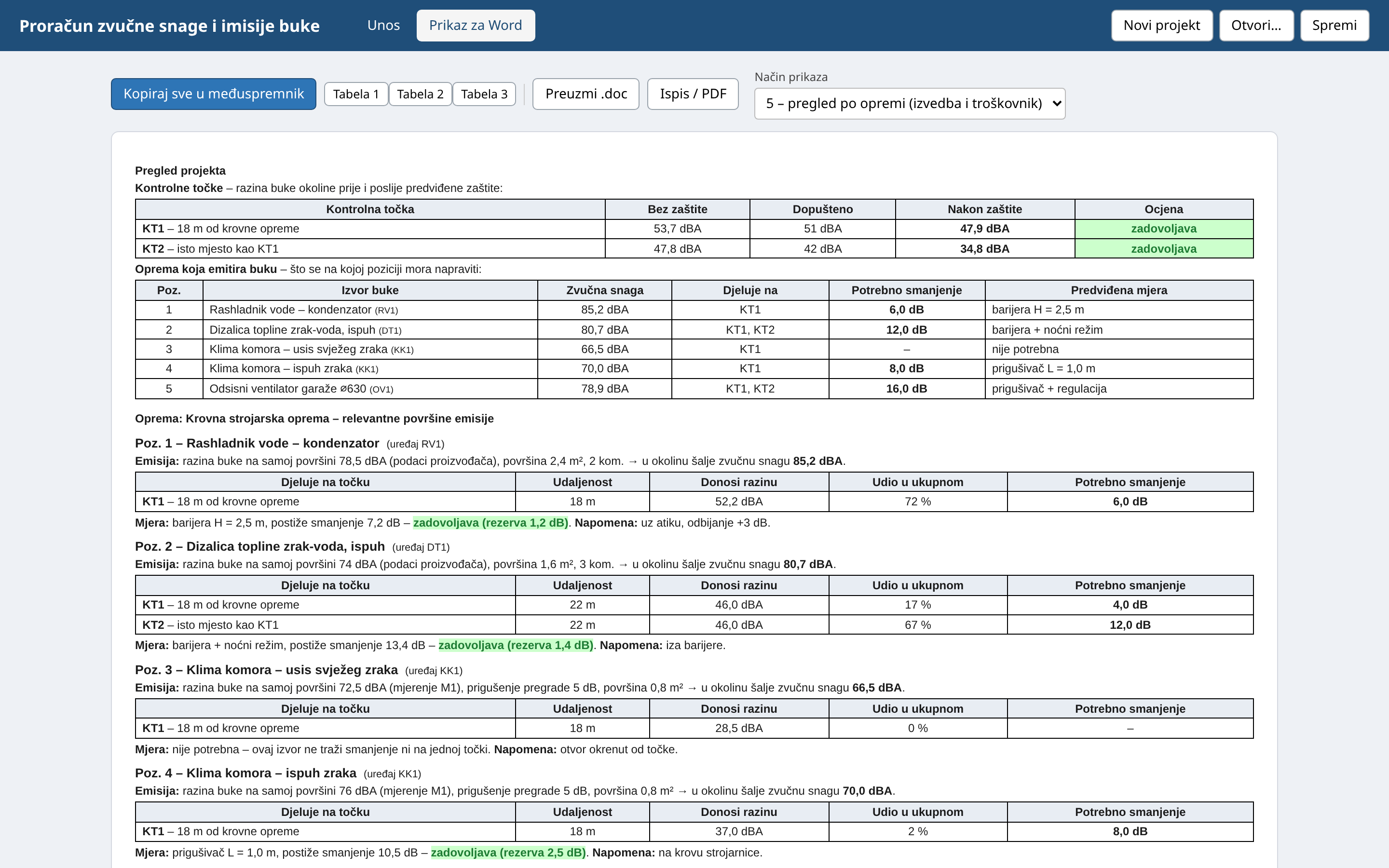Select row 'Dizalica topline zrak-voda, ispuh (DT1)'
1389x868 pixels.
click(694, 329)
